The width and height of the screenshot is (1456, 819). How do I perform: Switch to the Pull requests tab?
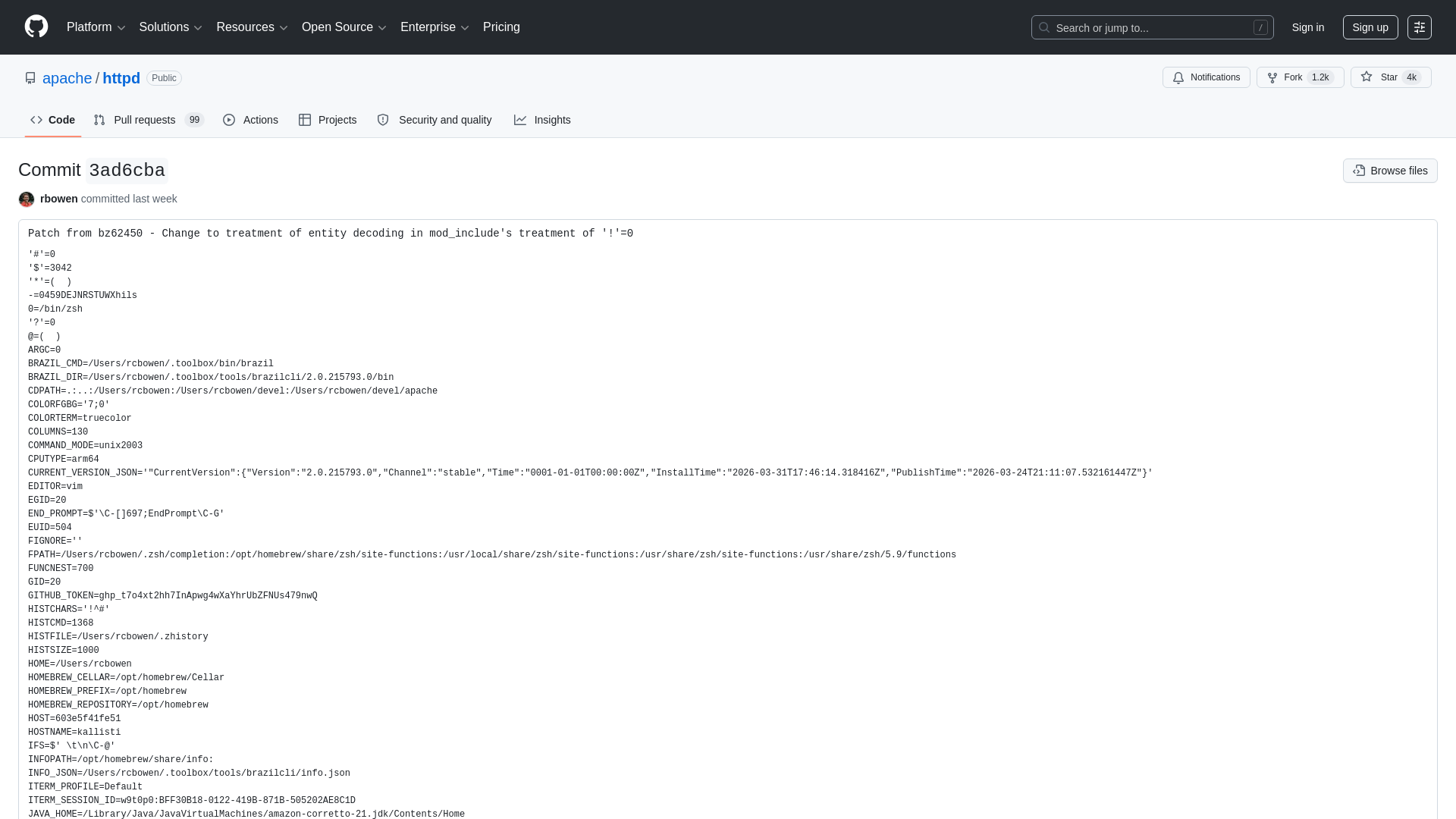(144, 120)
